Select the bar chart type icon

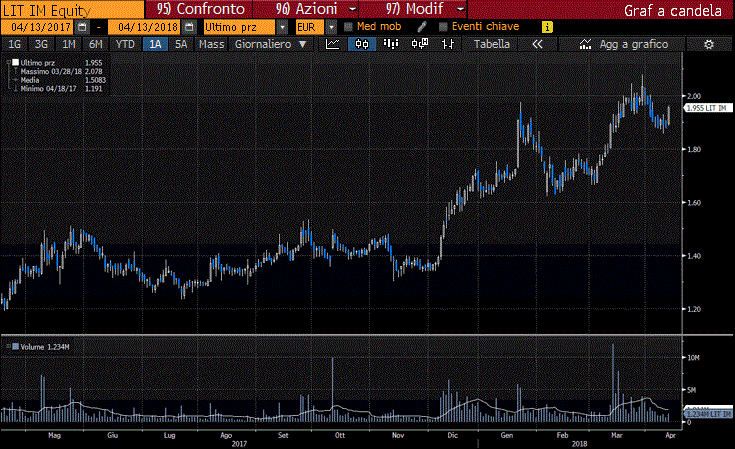pos(392,45)
